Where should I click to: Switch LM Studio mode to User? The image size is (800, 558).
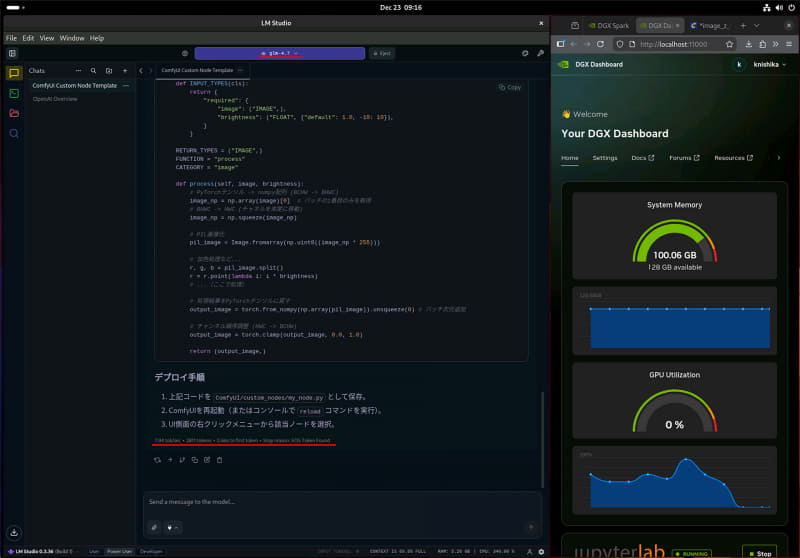[94, 551]
